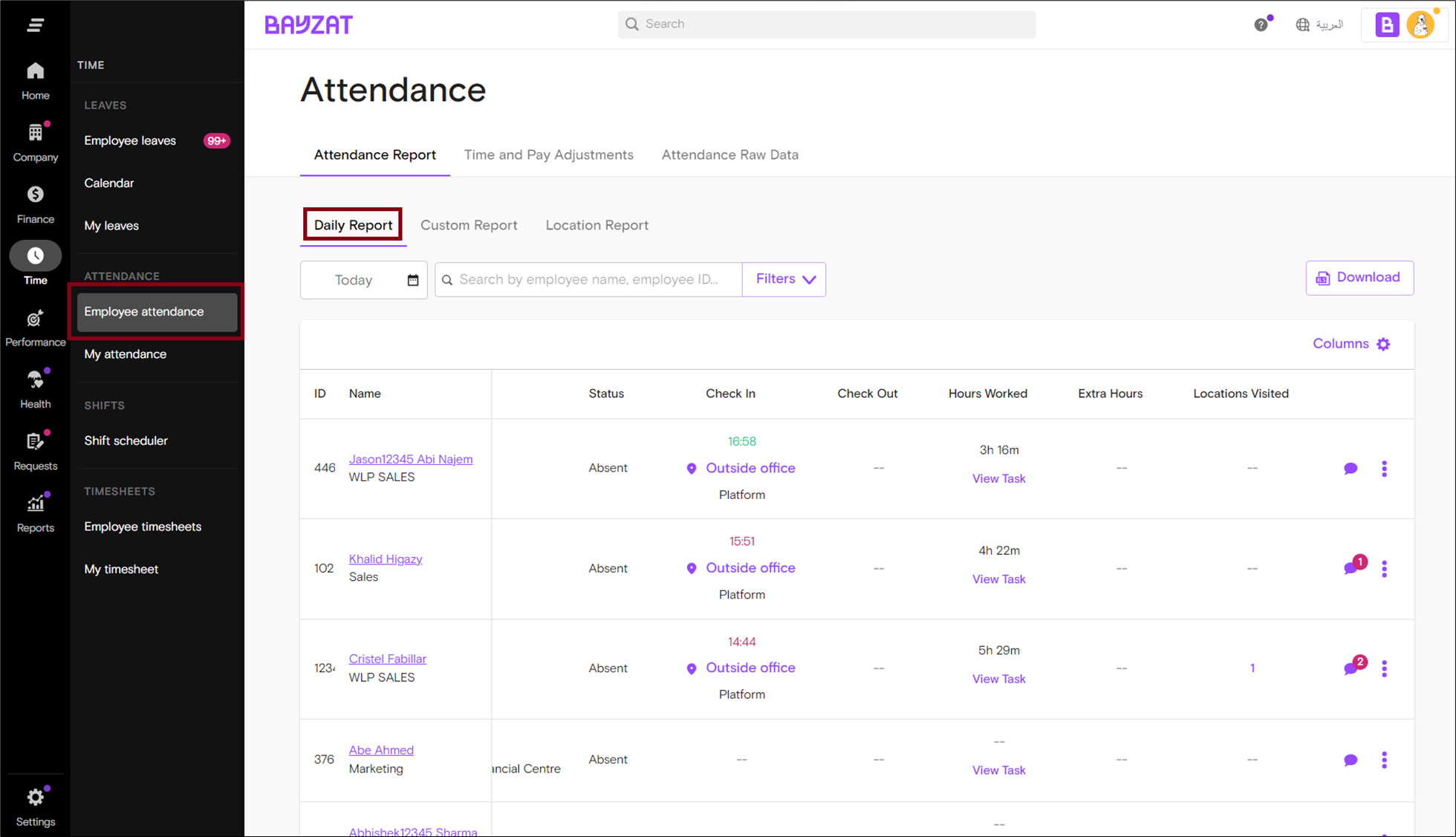Screen dimensions: 1456x837
Task: Select the Custom Report tab
Action: 469,225
